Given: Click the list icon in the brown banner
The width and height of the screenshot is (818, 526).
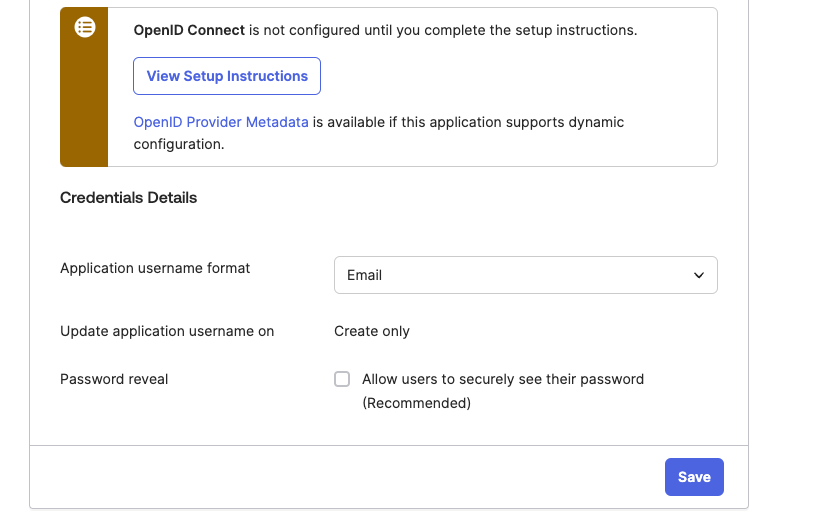Looking at the screenshot, I should [x=85, y=29].
